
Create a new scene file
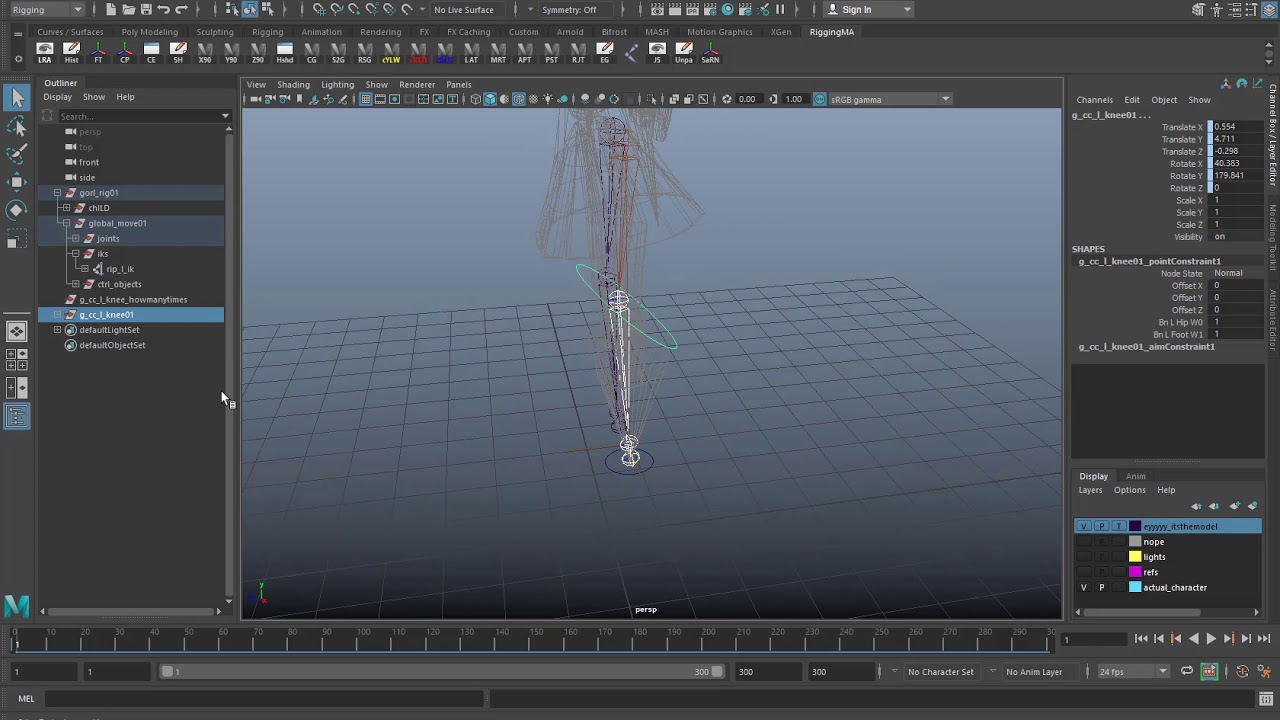click(110, 9)
